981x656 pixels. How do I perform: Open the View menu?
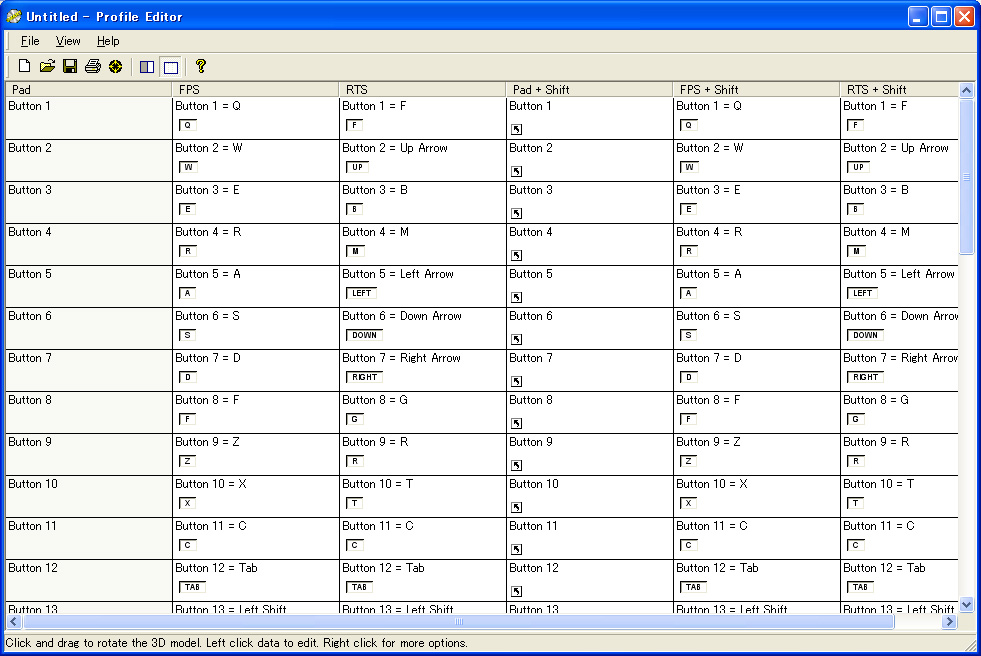(68, 41)
